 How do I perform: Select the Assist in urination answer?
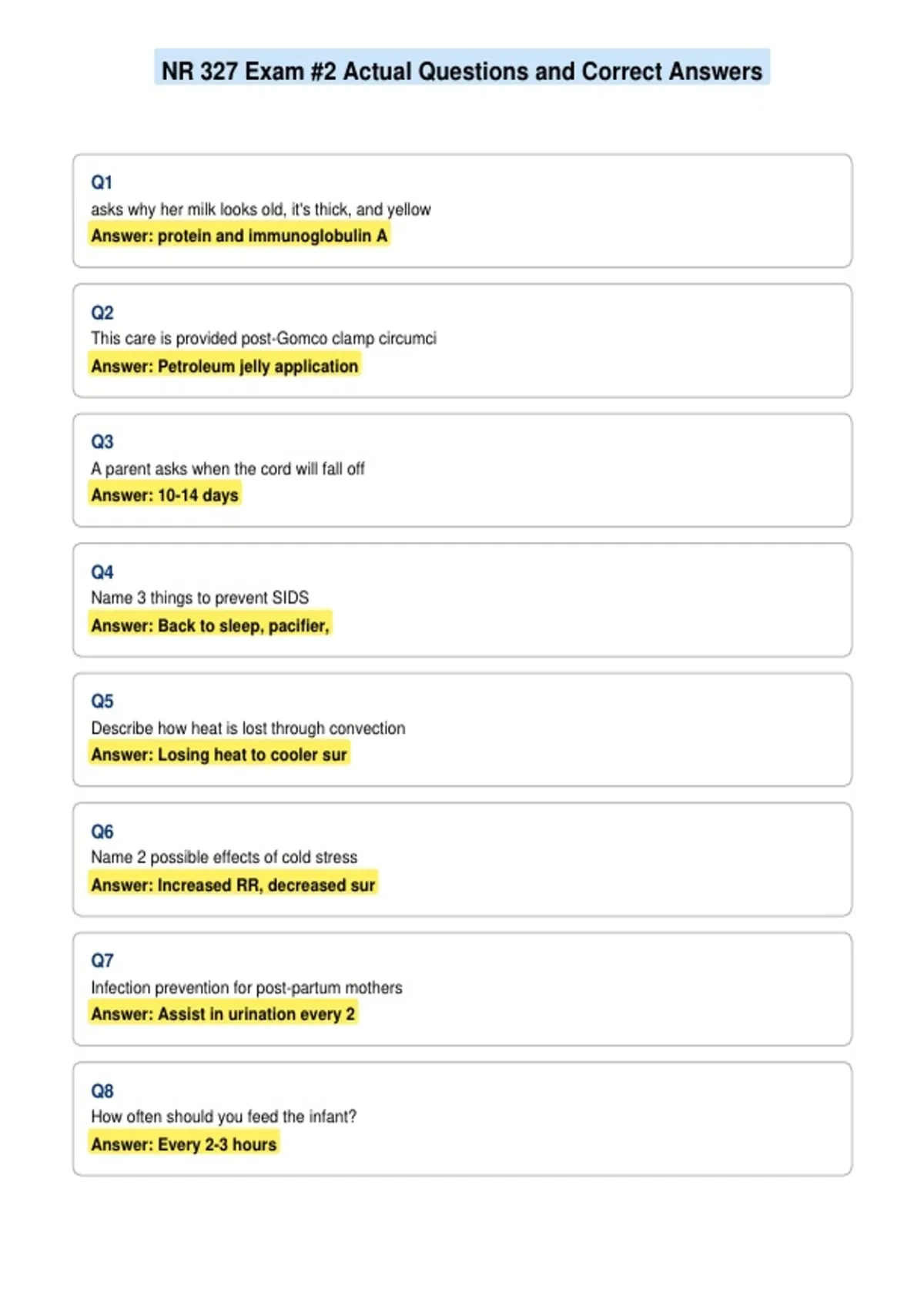point(223,1014)
